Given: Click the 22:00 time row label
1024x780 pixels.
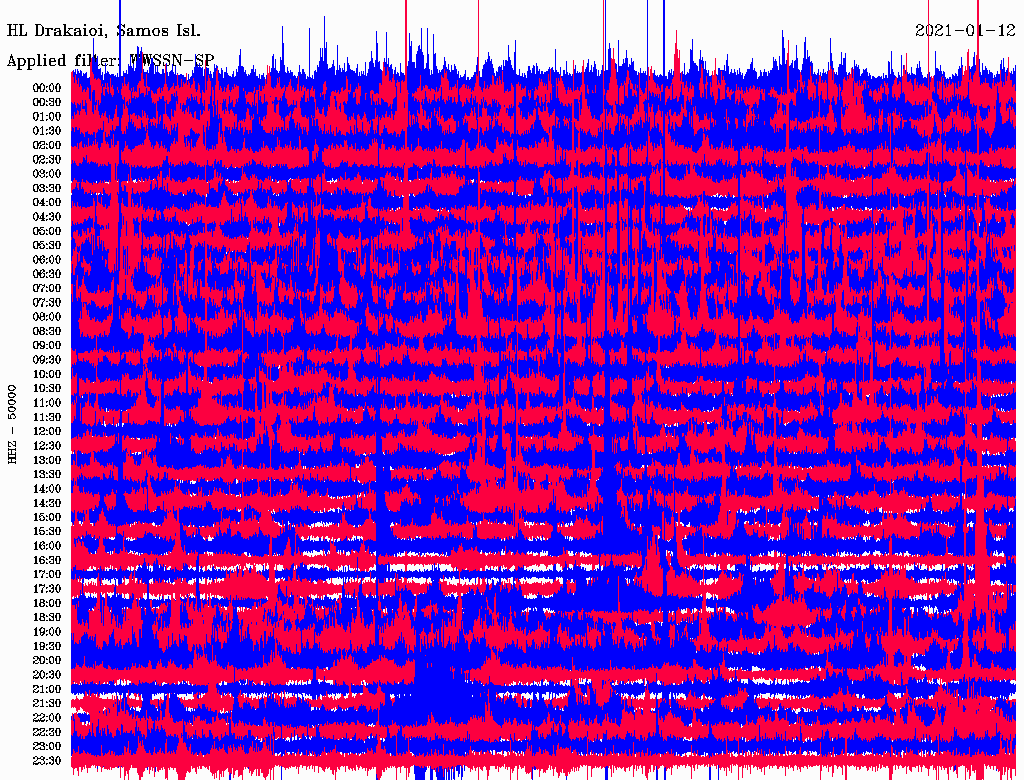Looking at the screenshot, I should [47, 718].
